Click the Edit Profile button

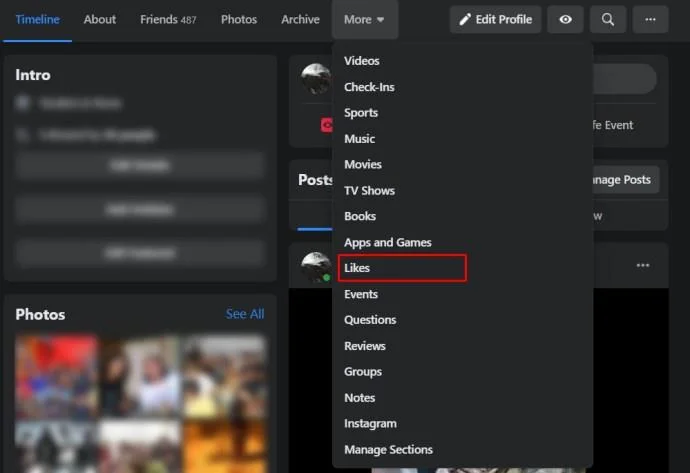pos(495,19)
